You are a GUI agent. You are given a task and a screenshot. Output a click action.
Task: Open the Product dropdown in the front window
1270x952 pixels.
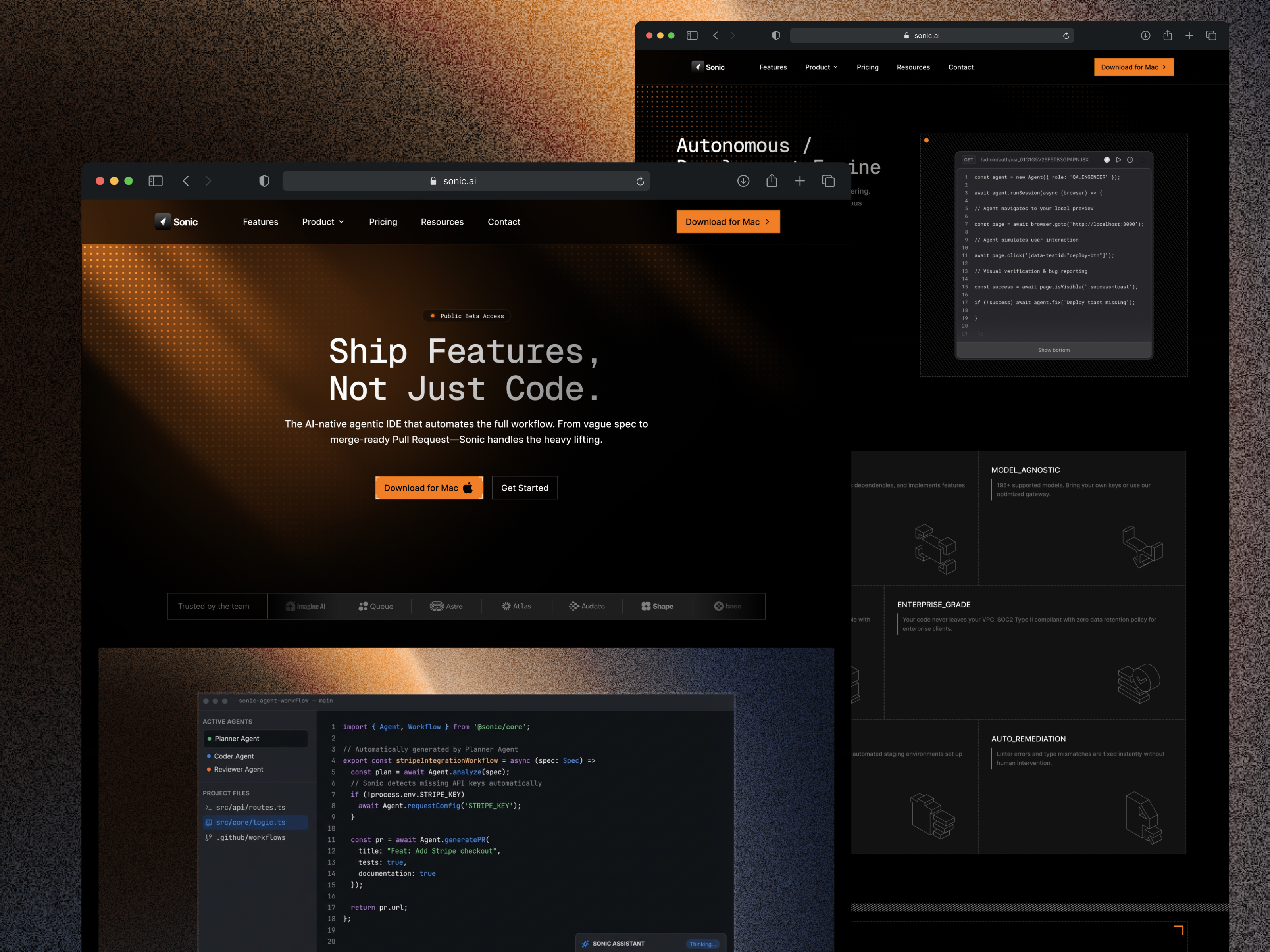coord(323,221)
